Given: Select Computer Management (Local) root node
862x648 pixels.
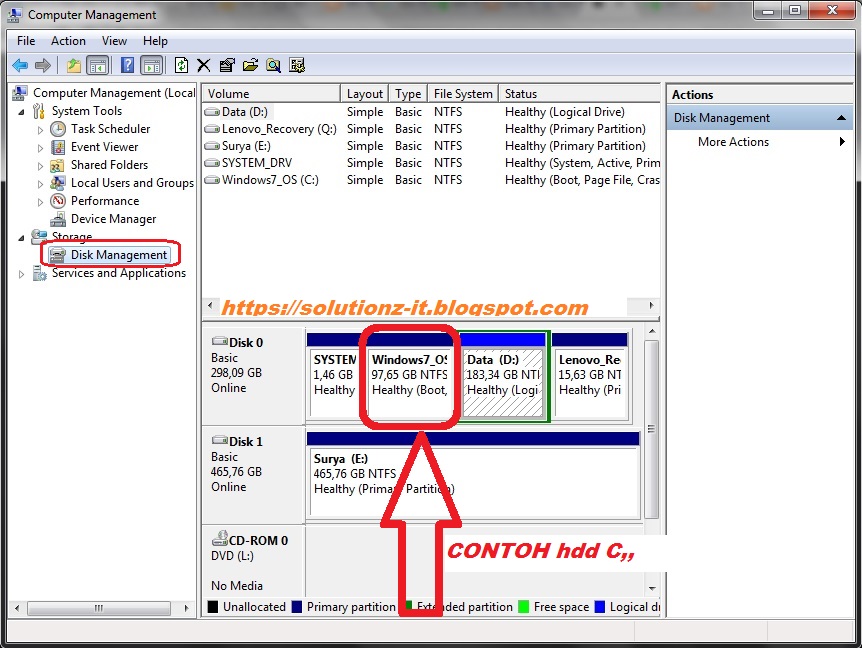Looking at the screenshot, I should [114, 93].
